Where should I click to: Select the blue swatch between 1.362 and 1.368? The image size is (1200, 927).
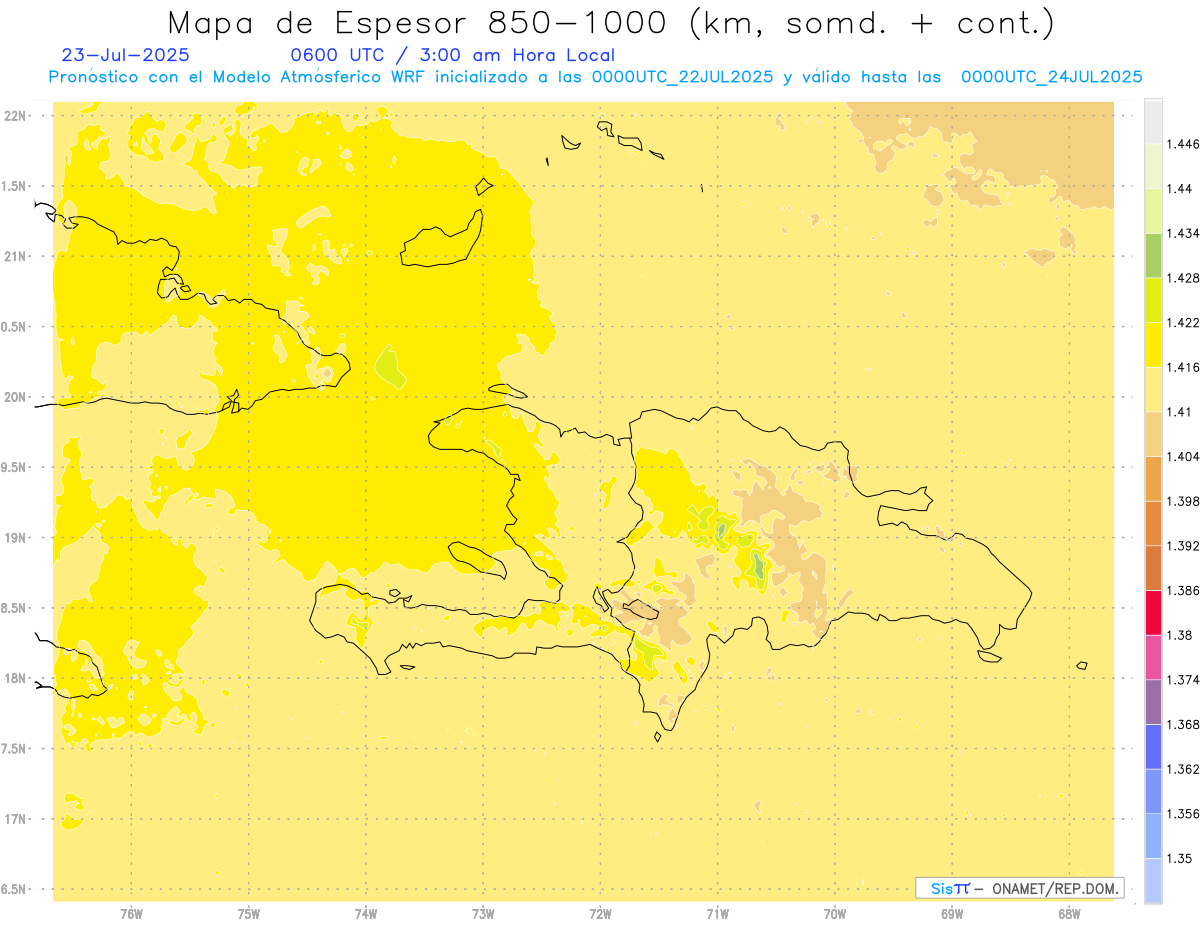1154,746
